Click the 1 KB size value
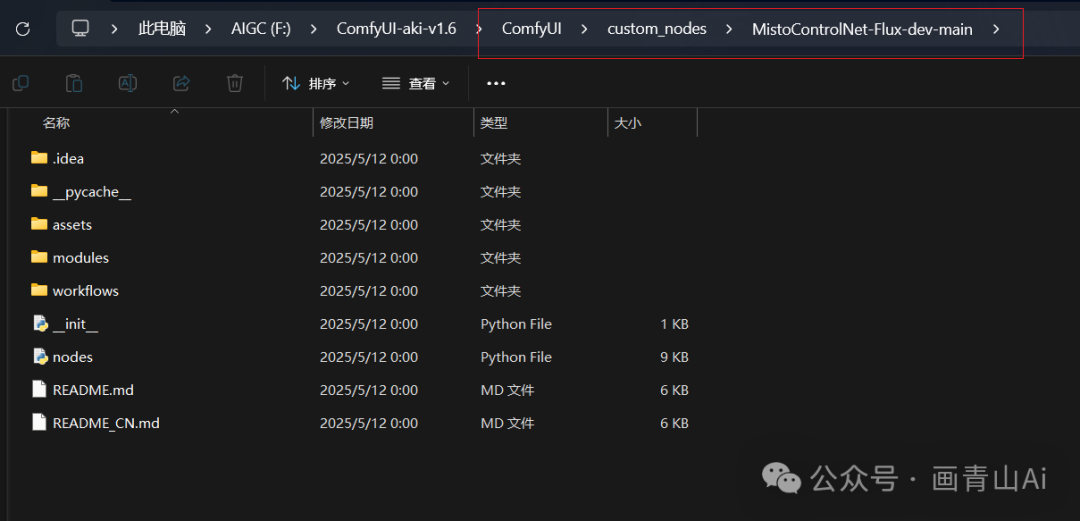 pos(674,324)
